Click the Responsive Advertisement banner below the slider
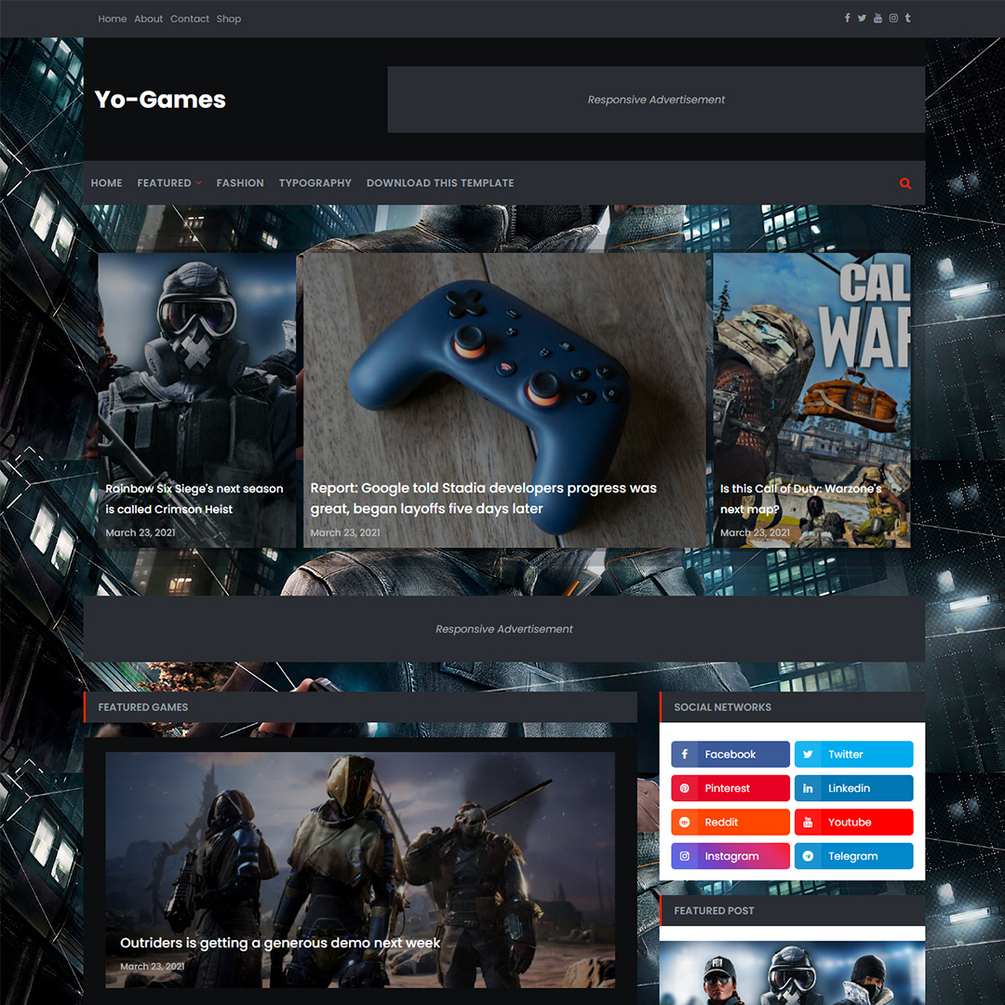This screenshot has height=1005, width=1005. [x=504, y=629]
